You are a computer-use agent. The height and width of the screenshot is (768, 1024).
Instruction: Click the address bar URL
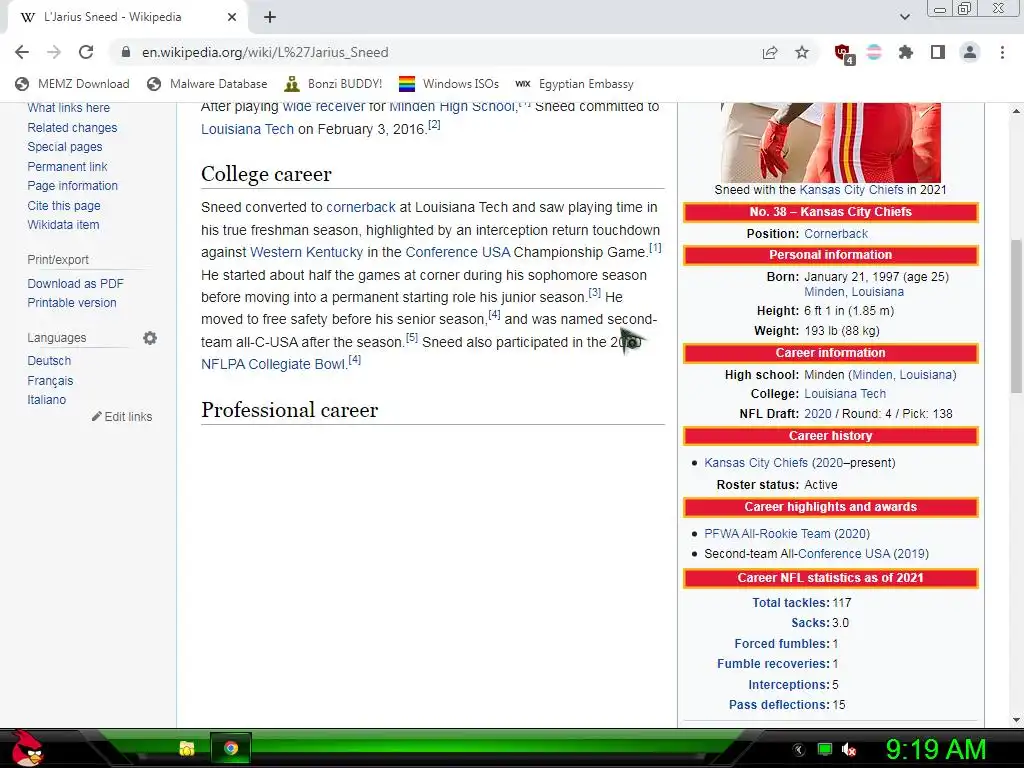264,52
